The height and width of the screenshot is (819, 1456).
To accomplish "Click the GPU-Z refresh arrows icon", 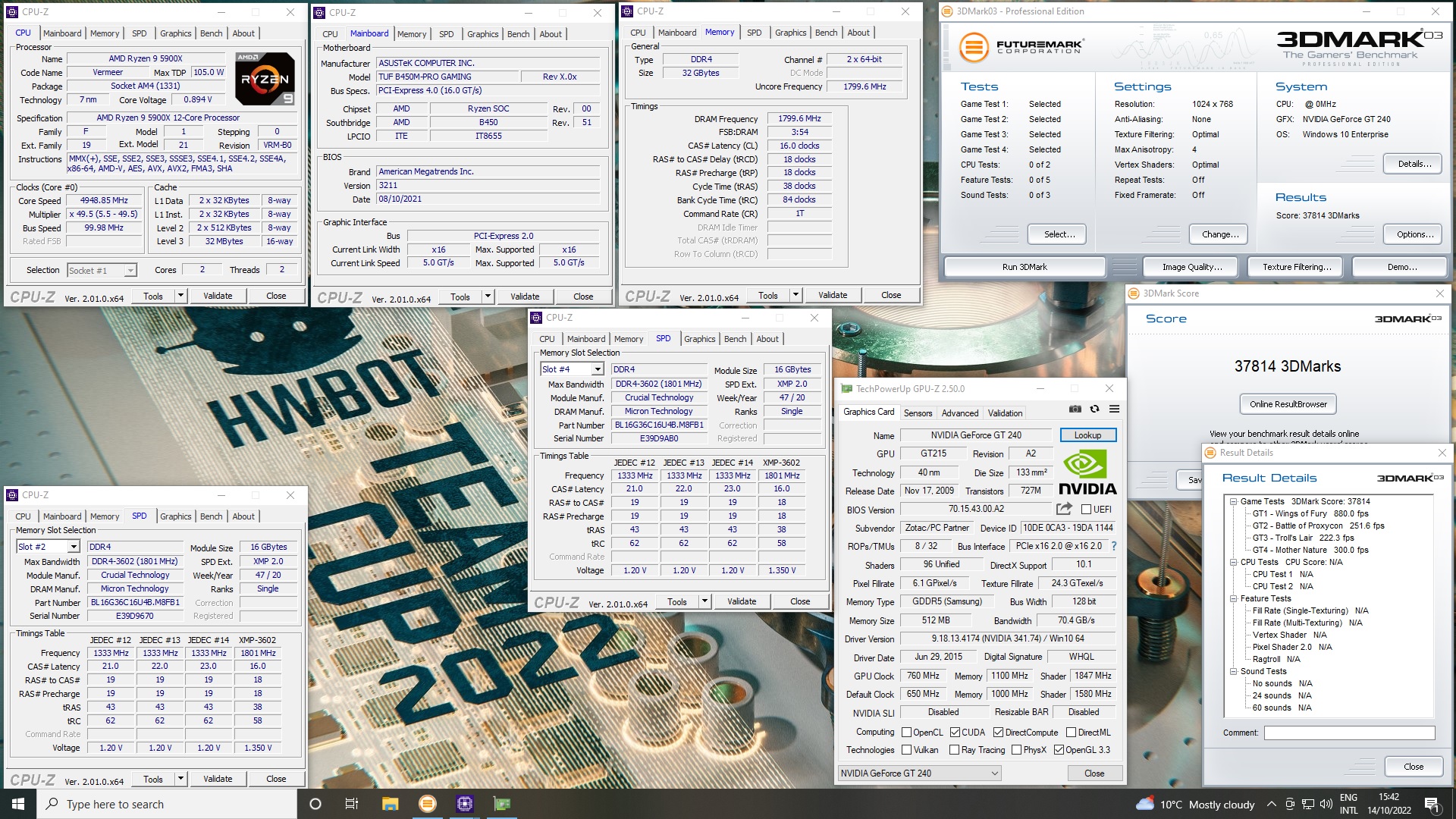I will pos(1094,409).
